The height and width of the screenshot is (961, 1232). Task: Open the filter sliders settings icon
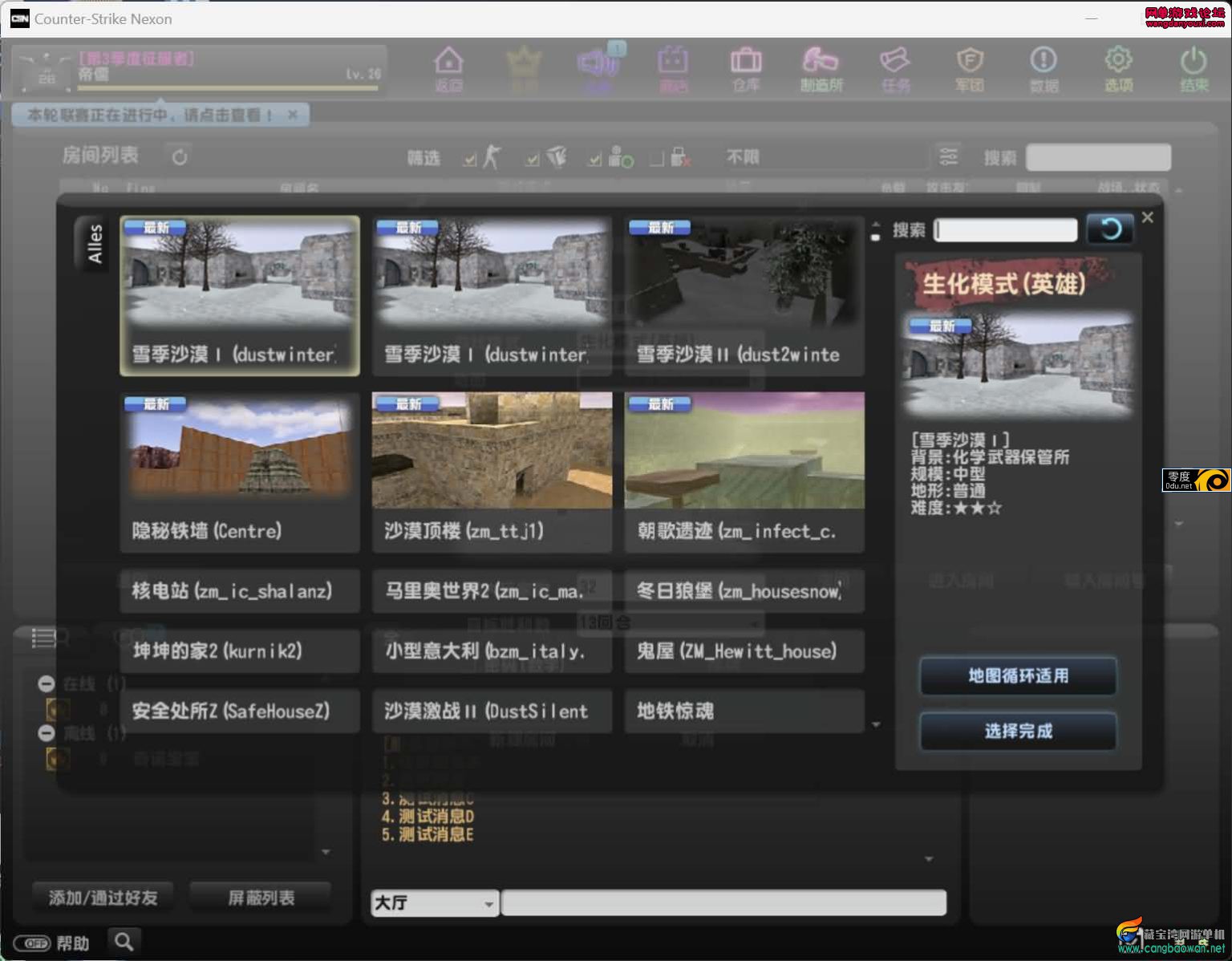[948, 156]
